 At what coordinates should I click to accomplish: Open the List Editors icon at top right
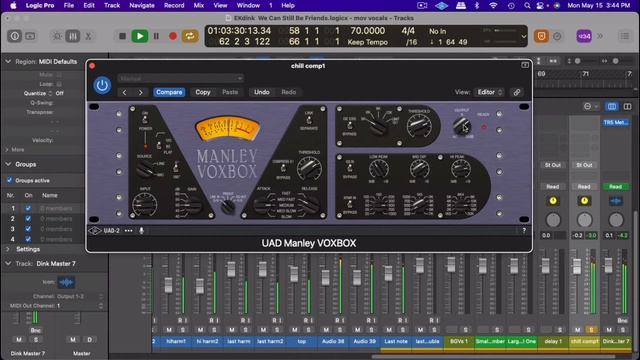pos(625,36)
